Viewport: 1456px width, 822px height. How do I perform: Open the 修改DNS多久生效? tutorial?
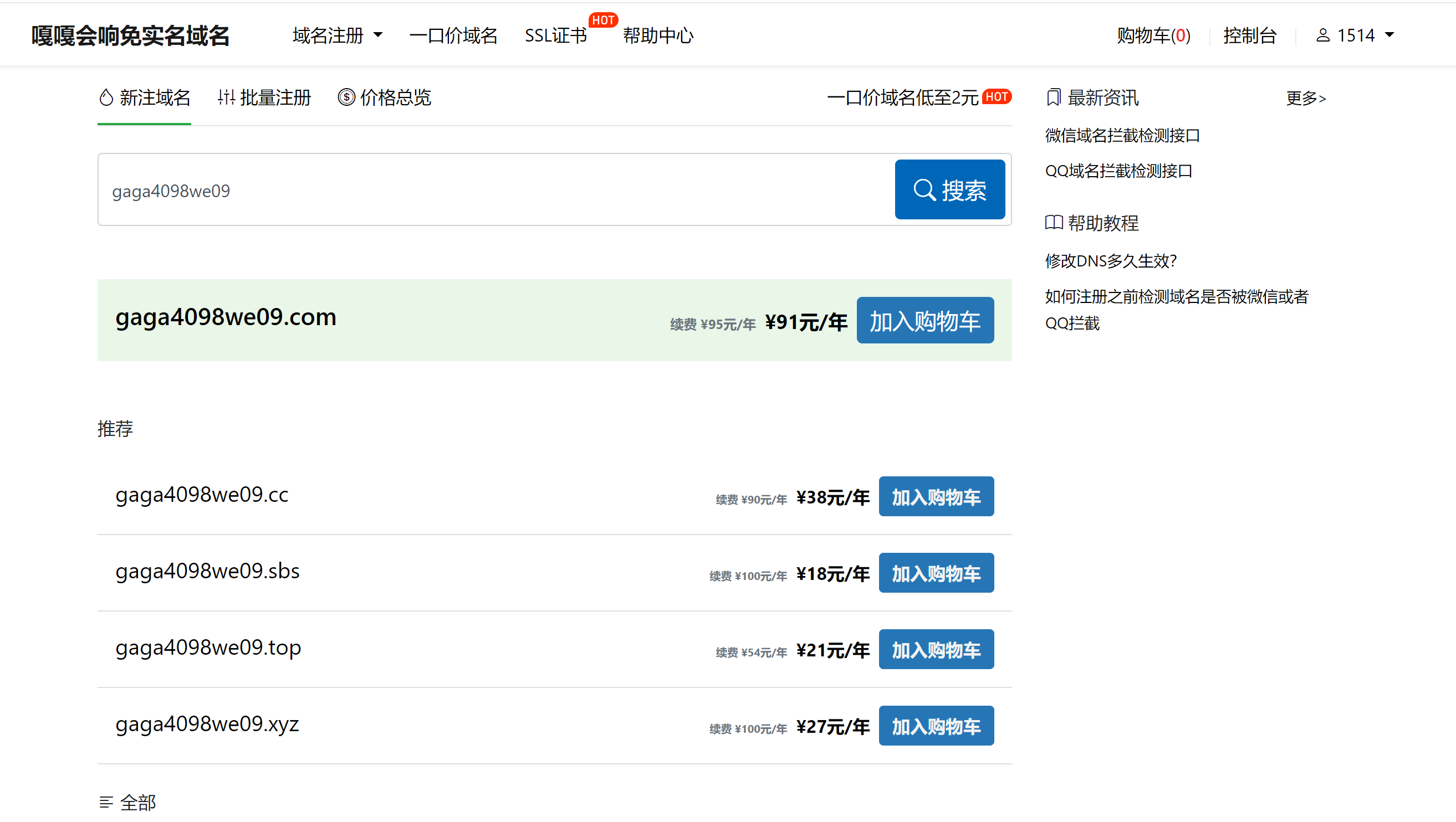(x=1111, y=261)
